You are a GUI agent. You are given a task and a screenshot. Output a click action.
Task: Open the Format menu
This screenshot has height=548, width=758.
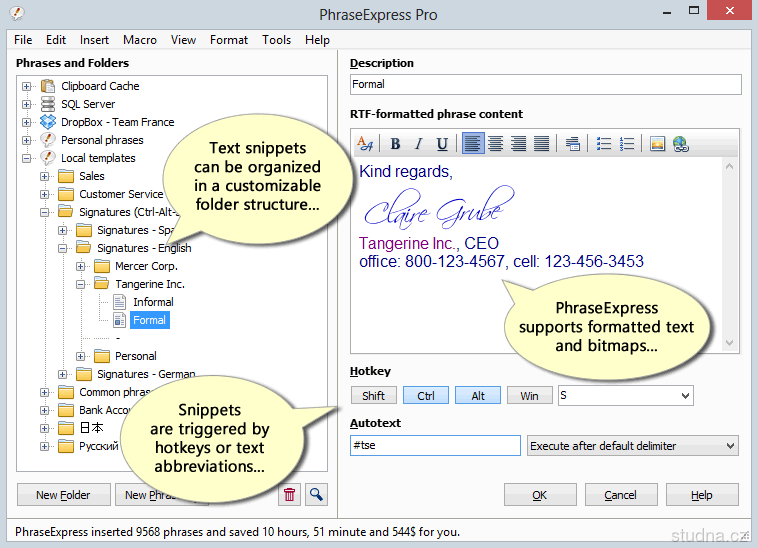pyautogui.click(x=229, y=40)
